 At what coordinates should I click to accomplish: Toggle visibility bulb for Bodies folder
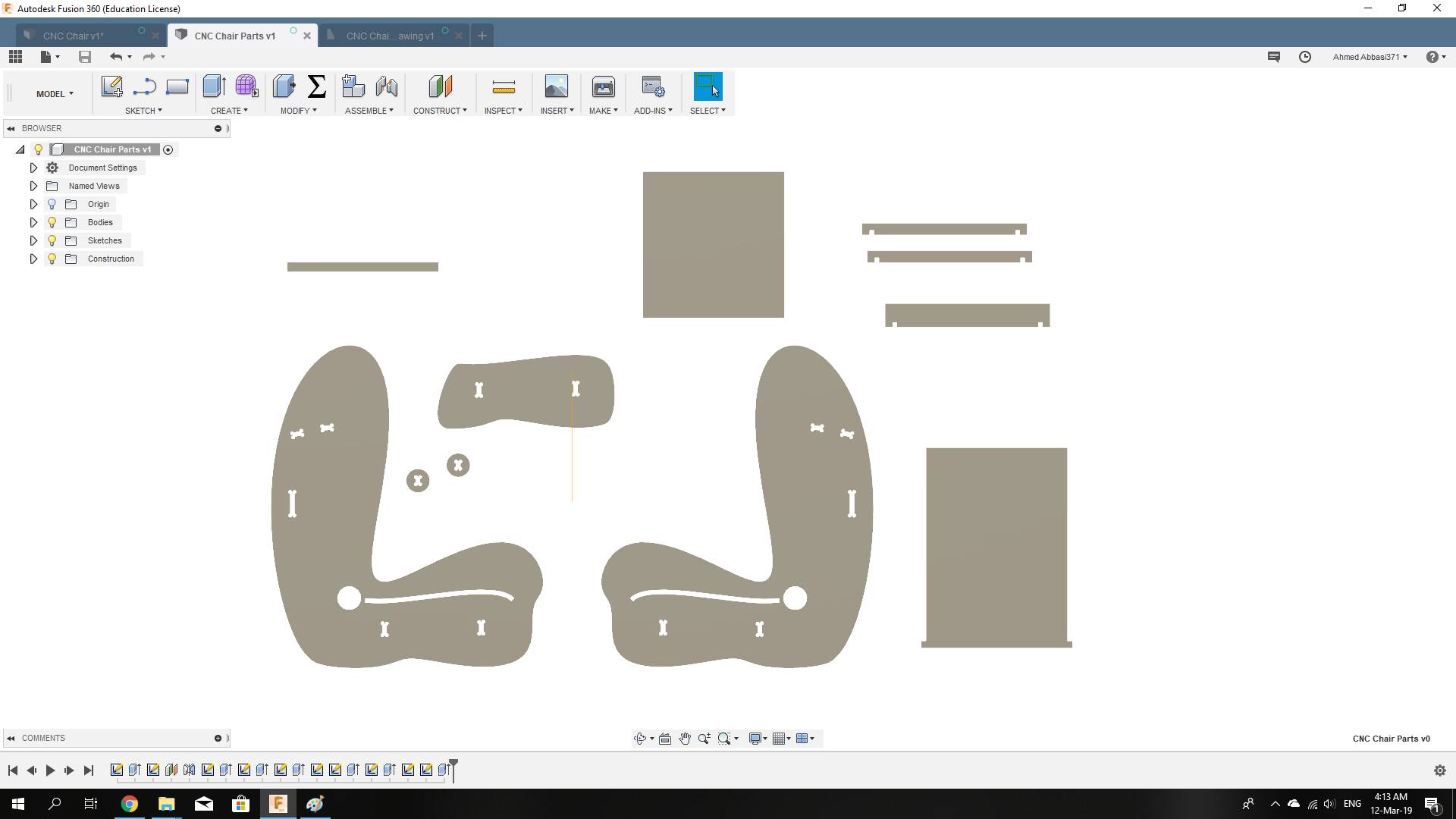52,222
